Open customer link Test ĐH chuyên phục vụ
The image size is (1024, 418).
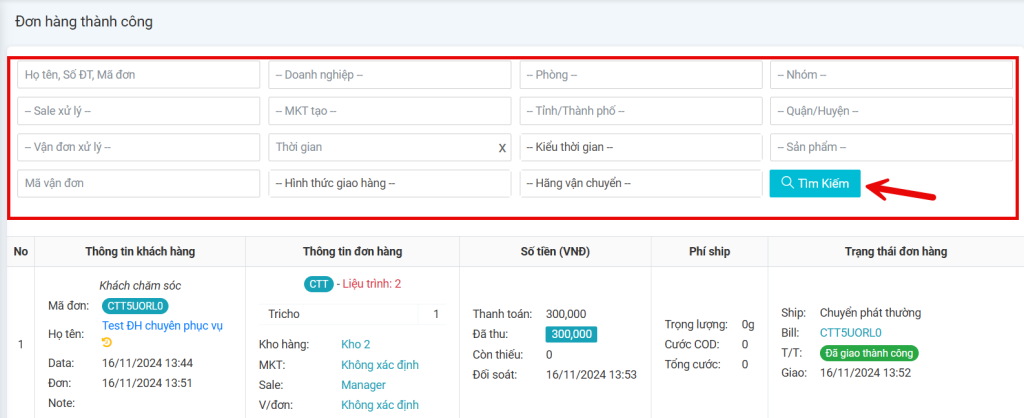[160, 325]
